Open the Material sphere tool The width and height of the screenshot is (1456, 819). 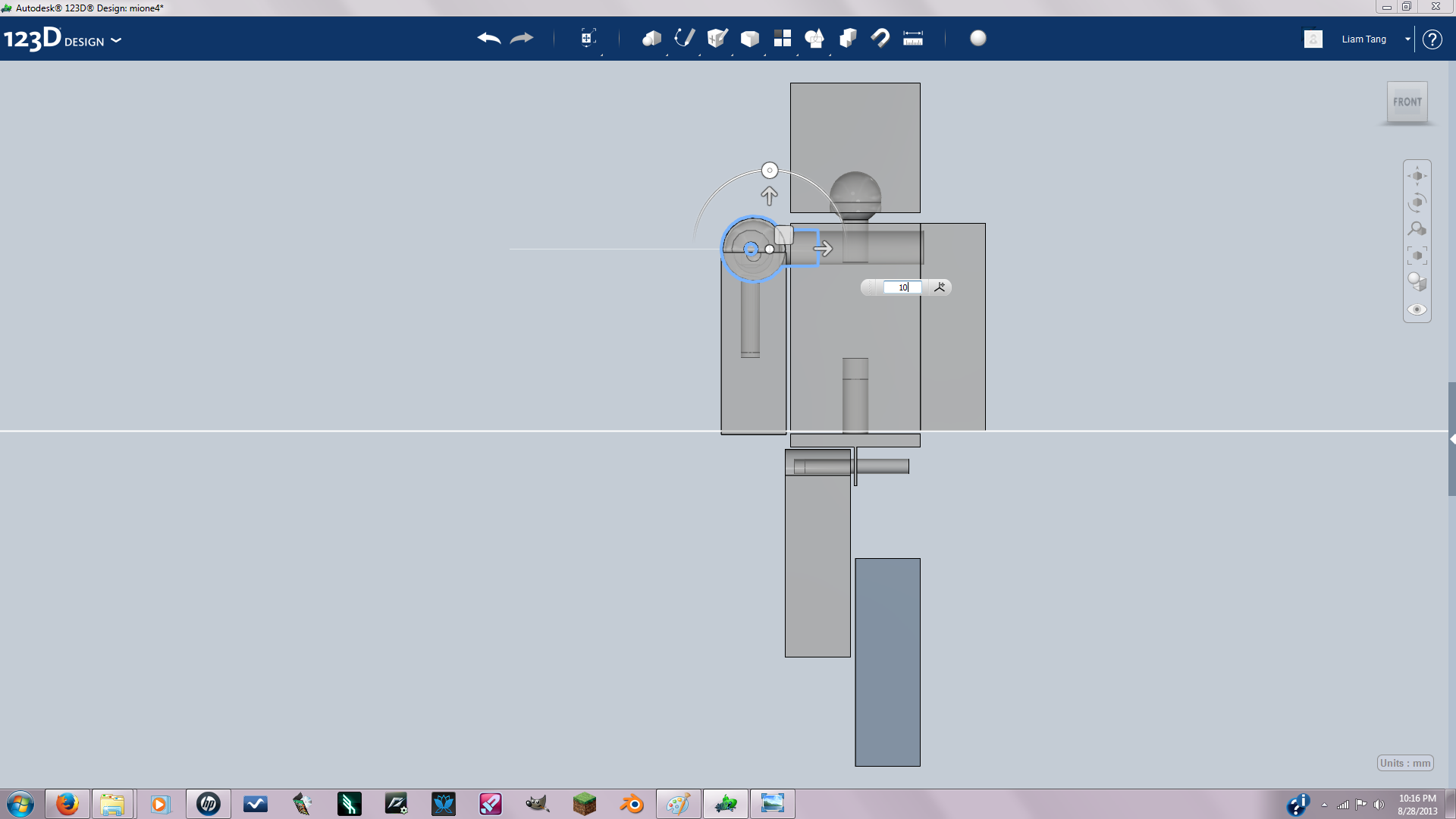point(978,38)
